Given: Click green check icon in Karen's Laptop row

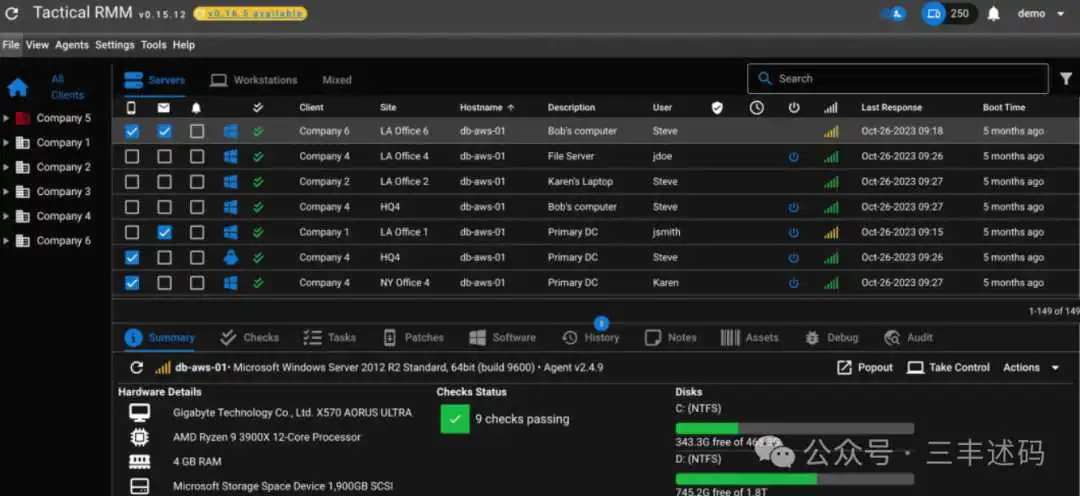Looking at the screenshot, I should coord(258,182).
